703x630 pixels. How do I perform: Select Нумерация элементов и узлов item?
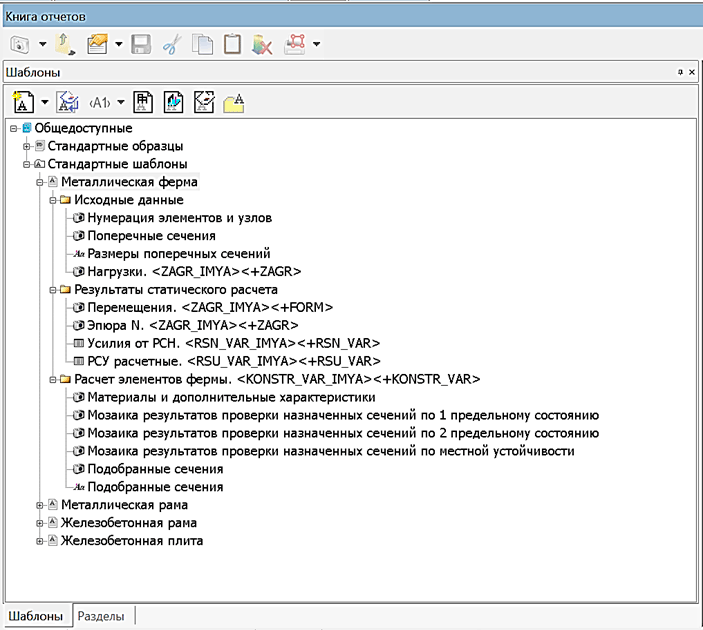click(179, 218)
